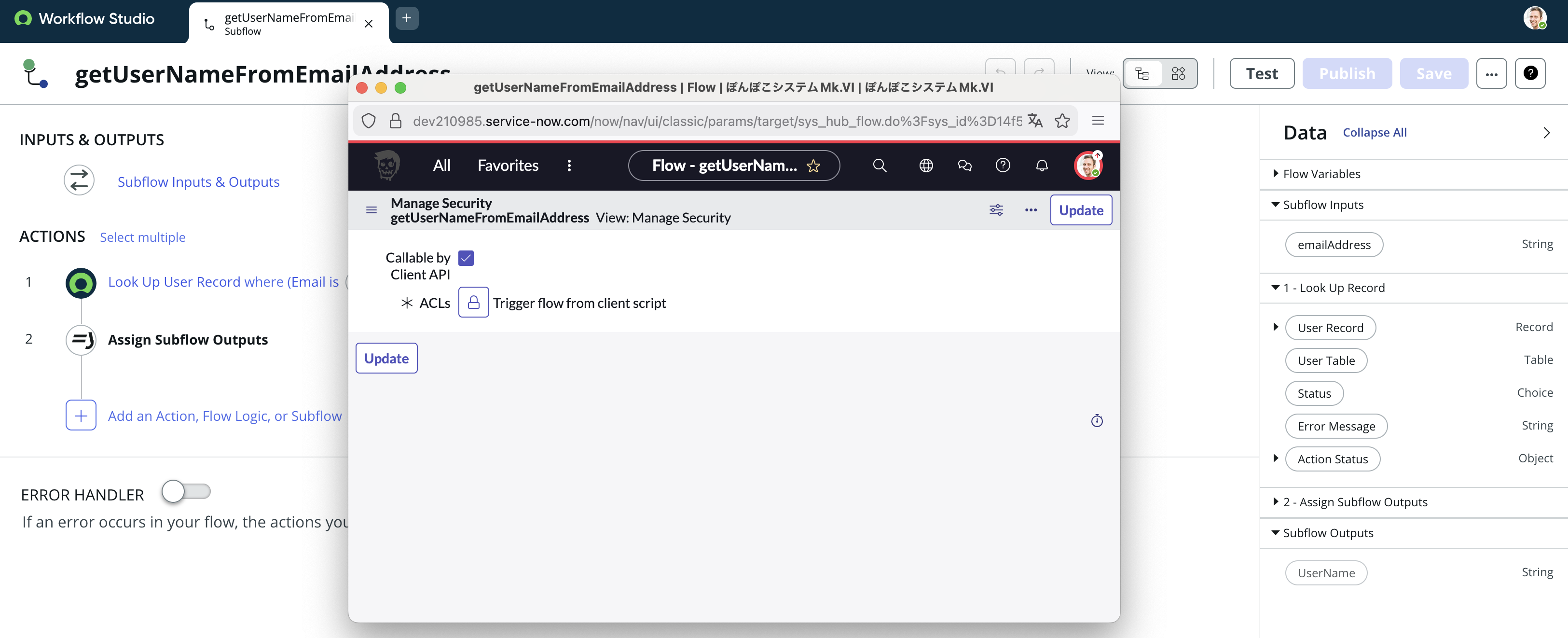Open the Favorites menu
This screenshot has height=638, width=1568.
click(x=508, y=165)
